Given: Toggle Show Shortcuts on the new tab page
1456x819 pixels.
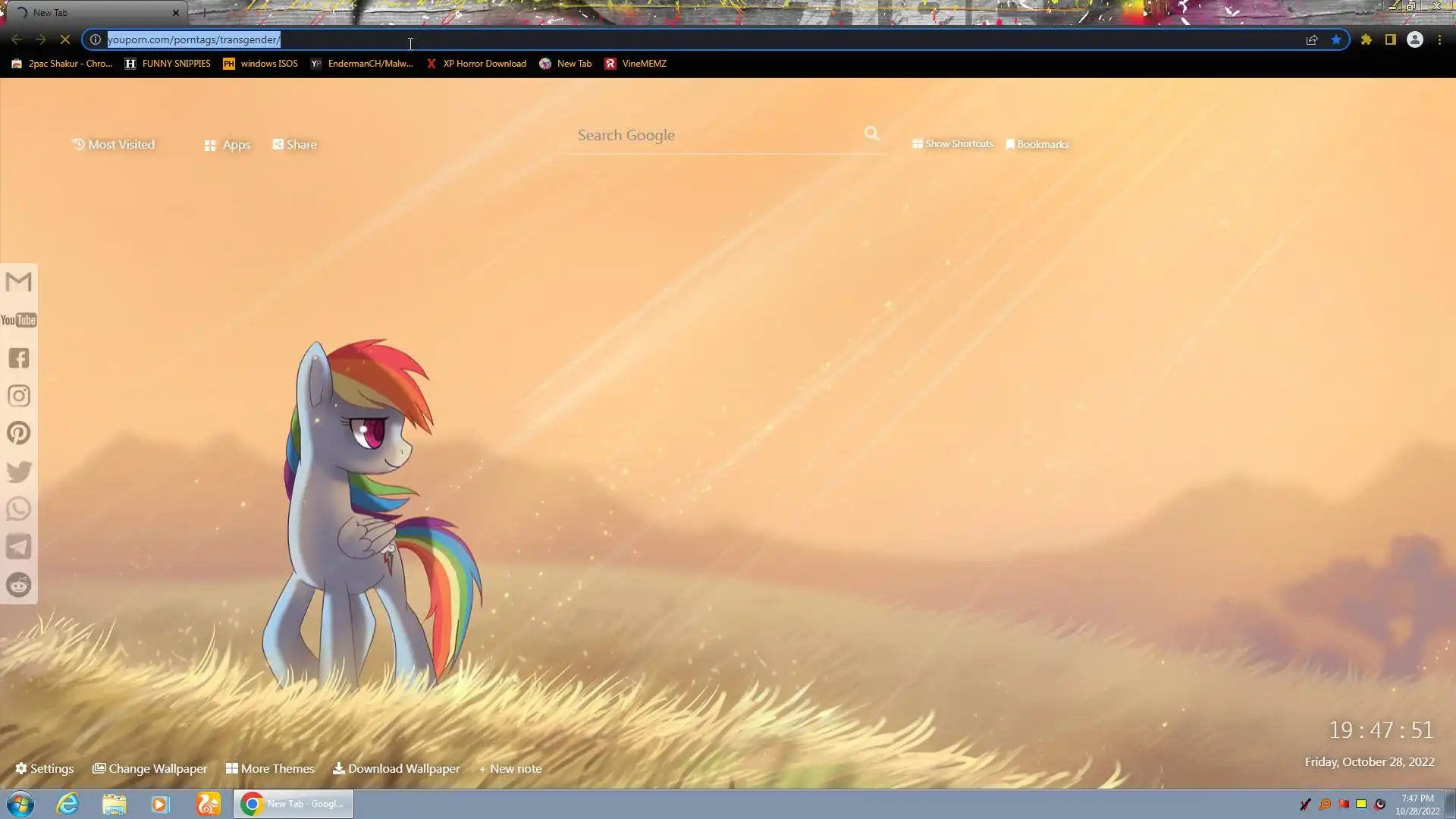Looking at the screenshot, I should pyautogui.click(x=952, y=144).
